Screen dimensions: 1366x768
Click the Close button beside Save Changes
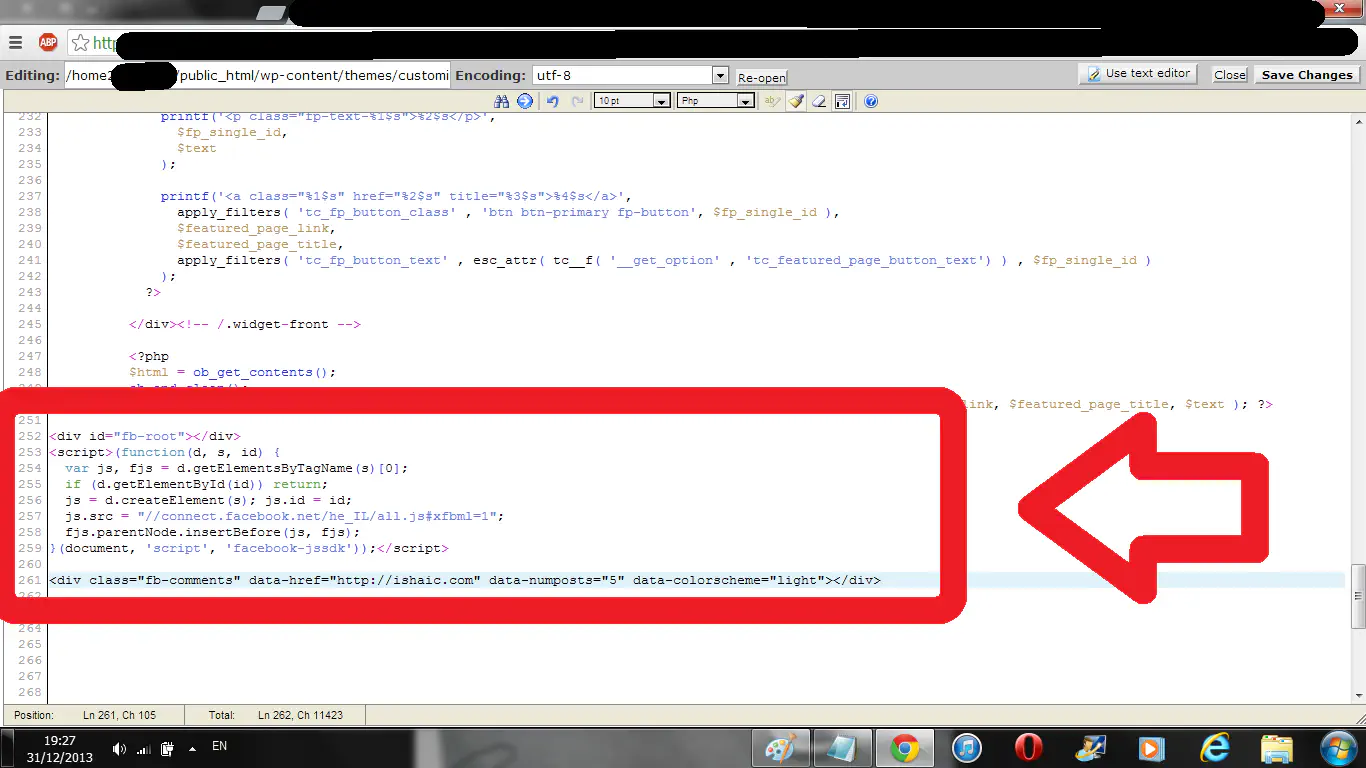pyautogui.click(x=1229, y=75)
